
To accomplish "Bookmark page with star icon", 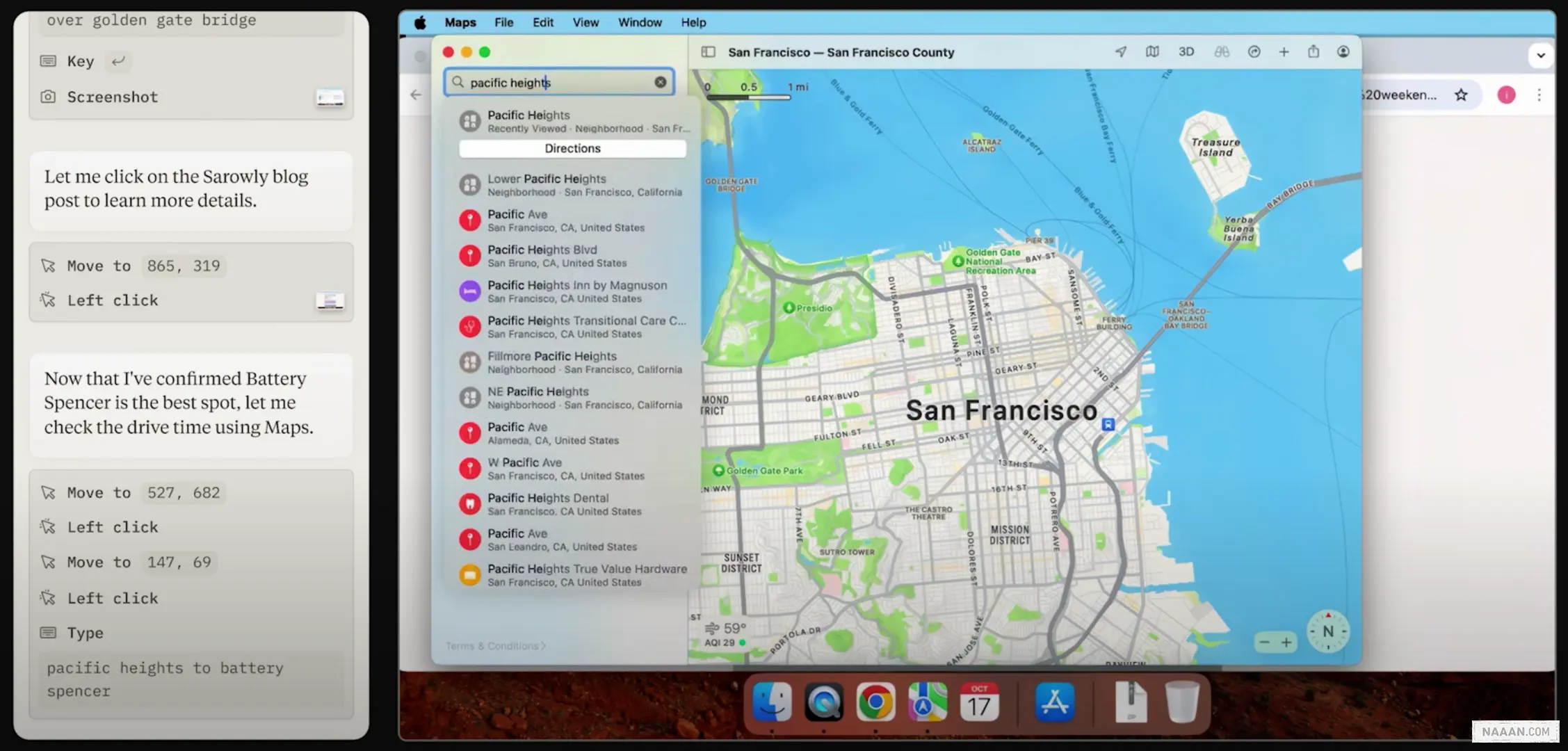I will (x=1461, y=95).
